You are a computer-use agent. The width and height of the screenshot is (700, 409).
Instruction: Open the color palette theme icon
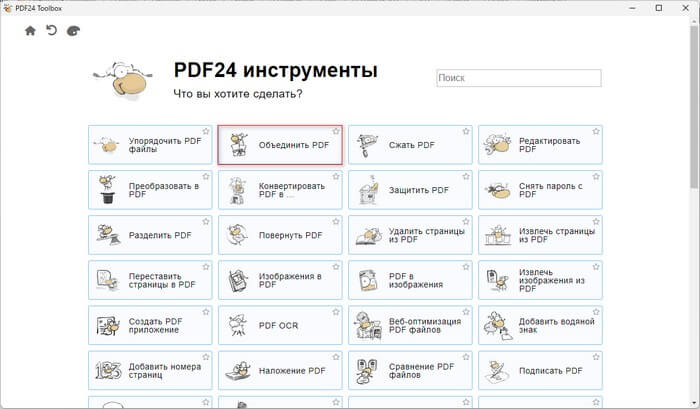click(x=73, y=31)
